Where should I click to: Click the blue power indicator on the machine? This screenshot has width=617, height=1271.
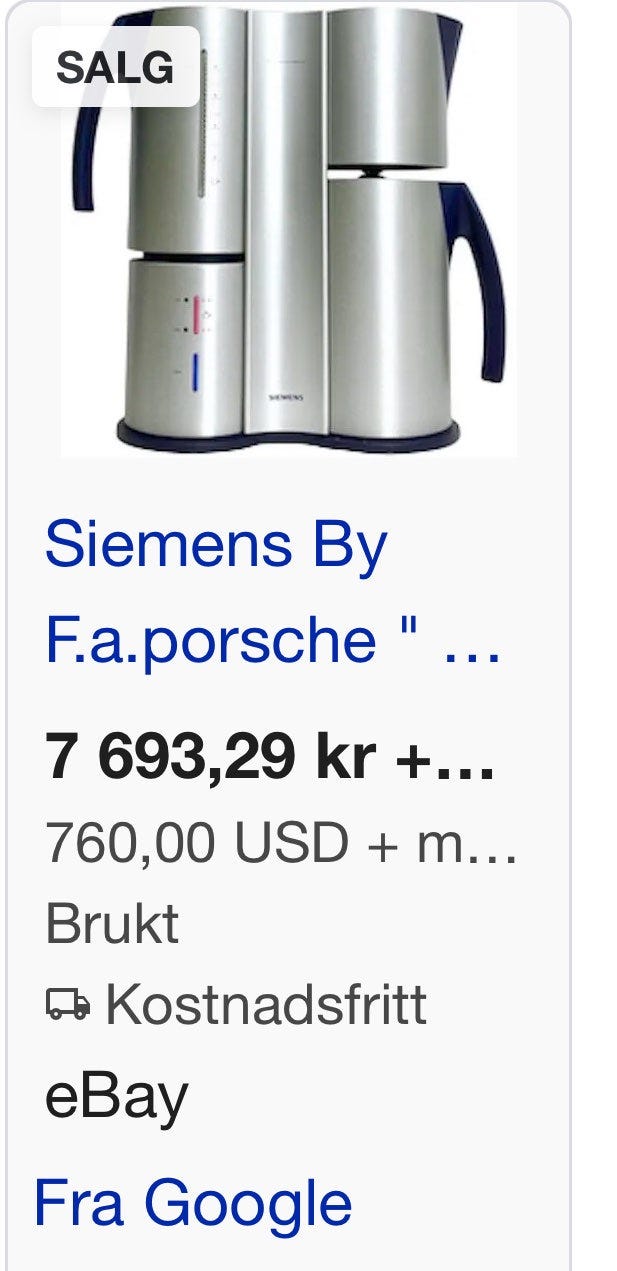pyautogui.click(x=195, y=371)
